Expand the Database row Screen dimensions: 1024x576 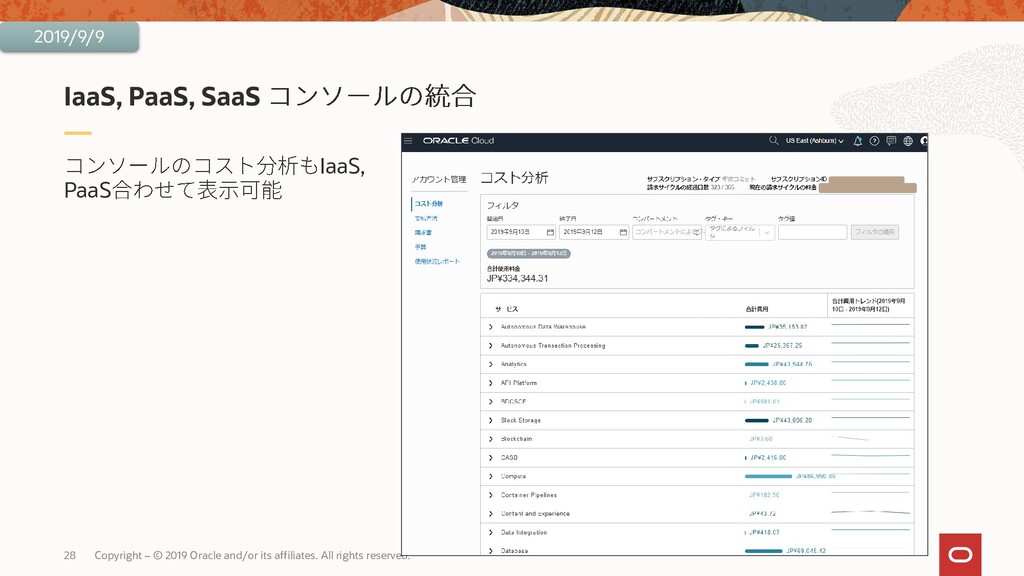(x=490, y=551)
